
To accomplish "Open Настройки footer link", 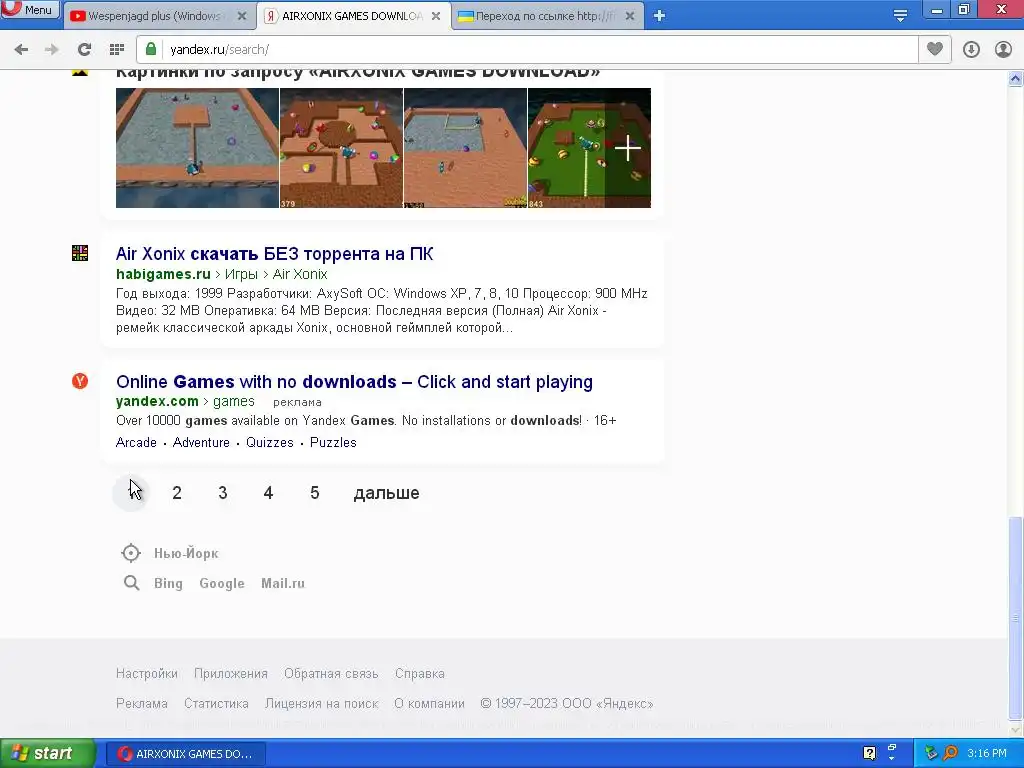I will click(147, 673).
